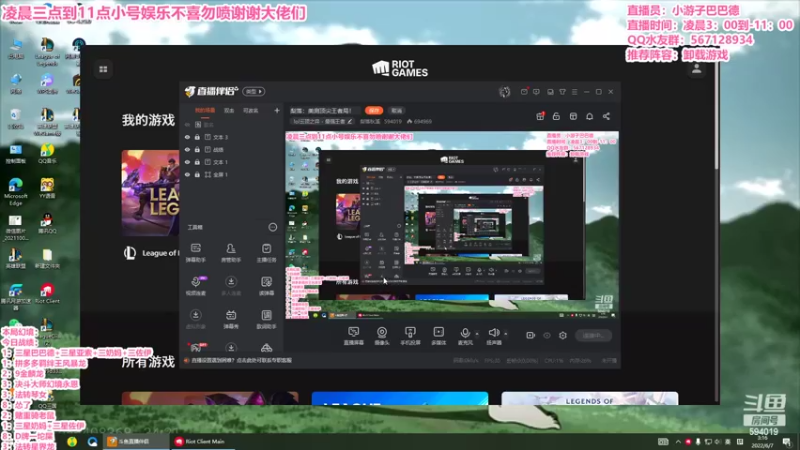The height and width of the screenshot is (450, 800).
Task: Add 多媒体 media source
Action: [438, 336]
